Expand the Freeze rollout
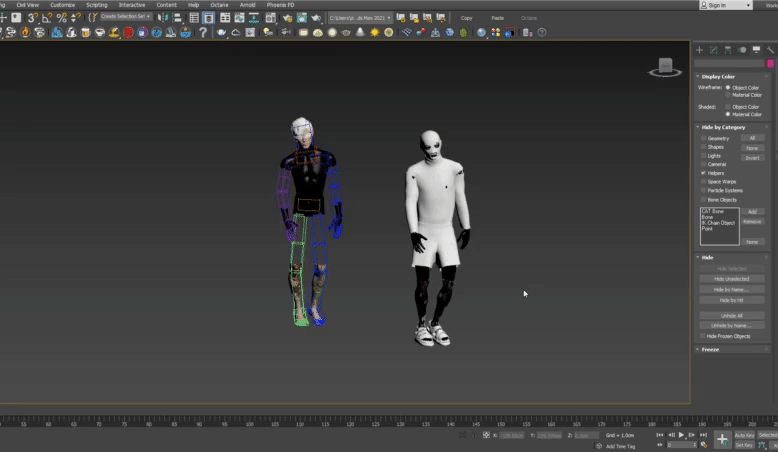The image size is (778, 452). [x=710, y=350]
